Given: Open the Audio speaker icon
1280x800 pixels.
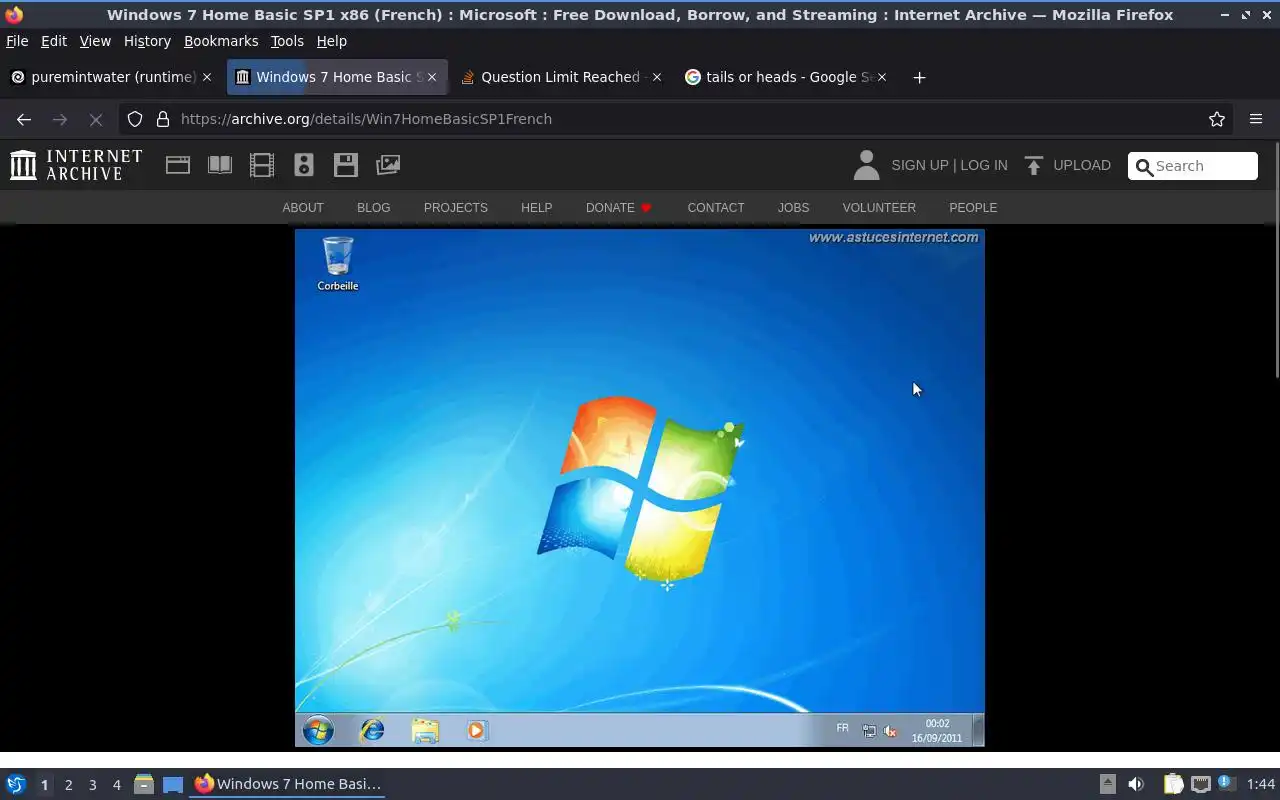Looking at the screenshot, I should tap(304, 165).
